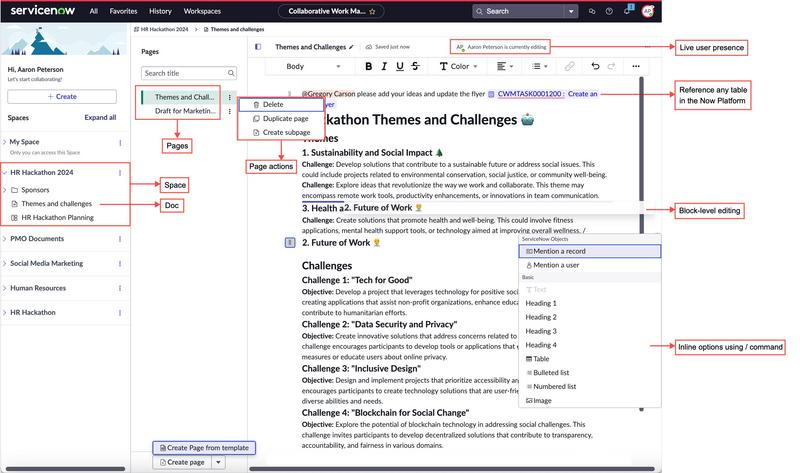Select Mention a record in slash menu
Viewport: 800px width, 473px height.
[590, 251]
